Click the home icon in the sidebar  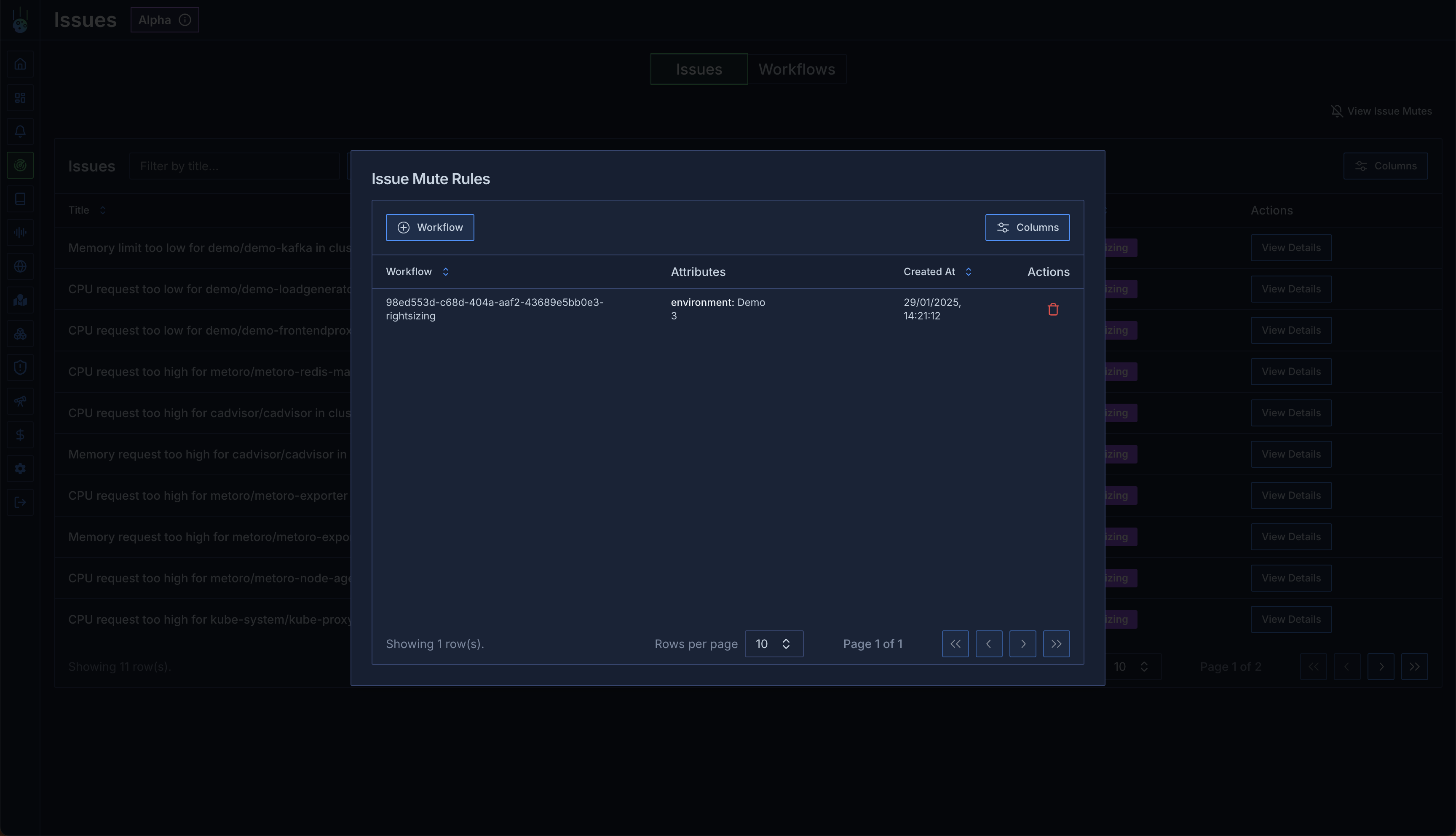pos(20,64)
